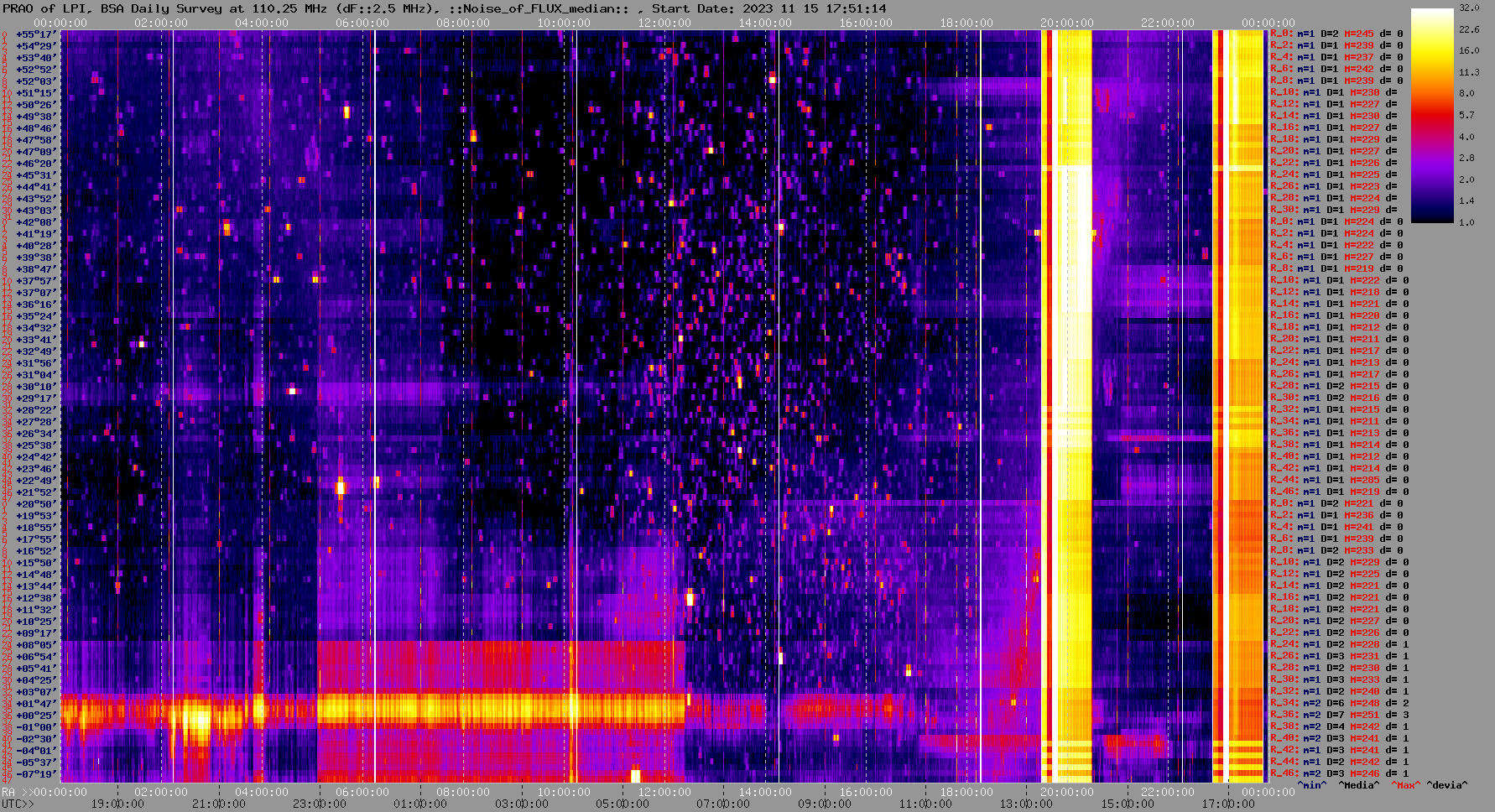
Task: Click UTC axis label 07:00:00
Action: (723, 804)
